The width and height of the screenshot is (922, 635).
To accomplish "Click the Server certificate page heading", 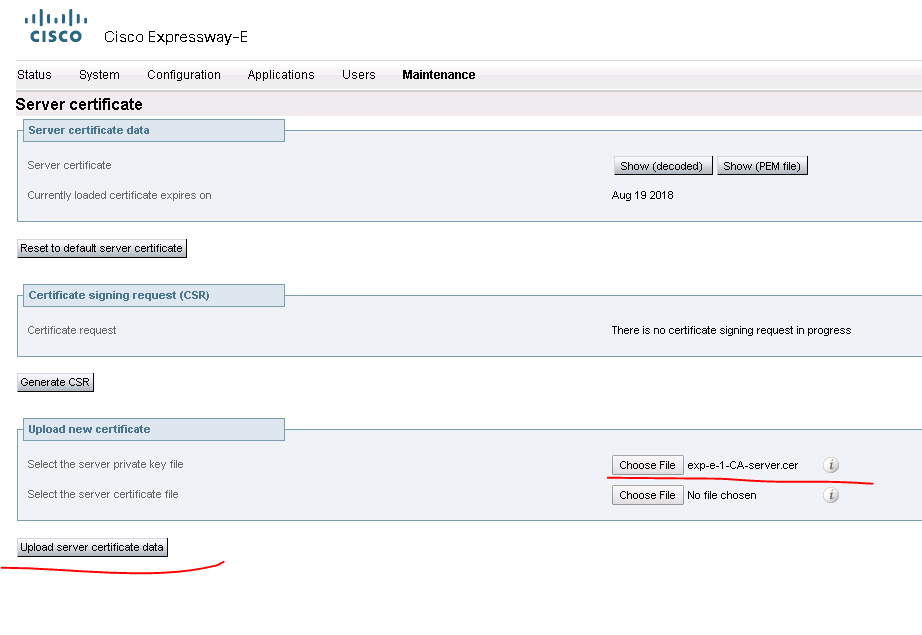I will tap(79, 104).
